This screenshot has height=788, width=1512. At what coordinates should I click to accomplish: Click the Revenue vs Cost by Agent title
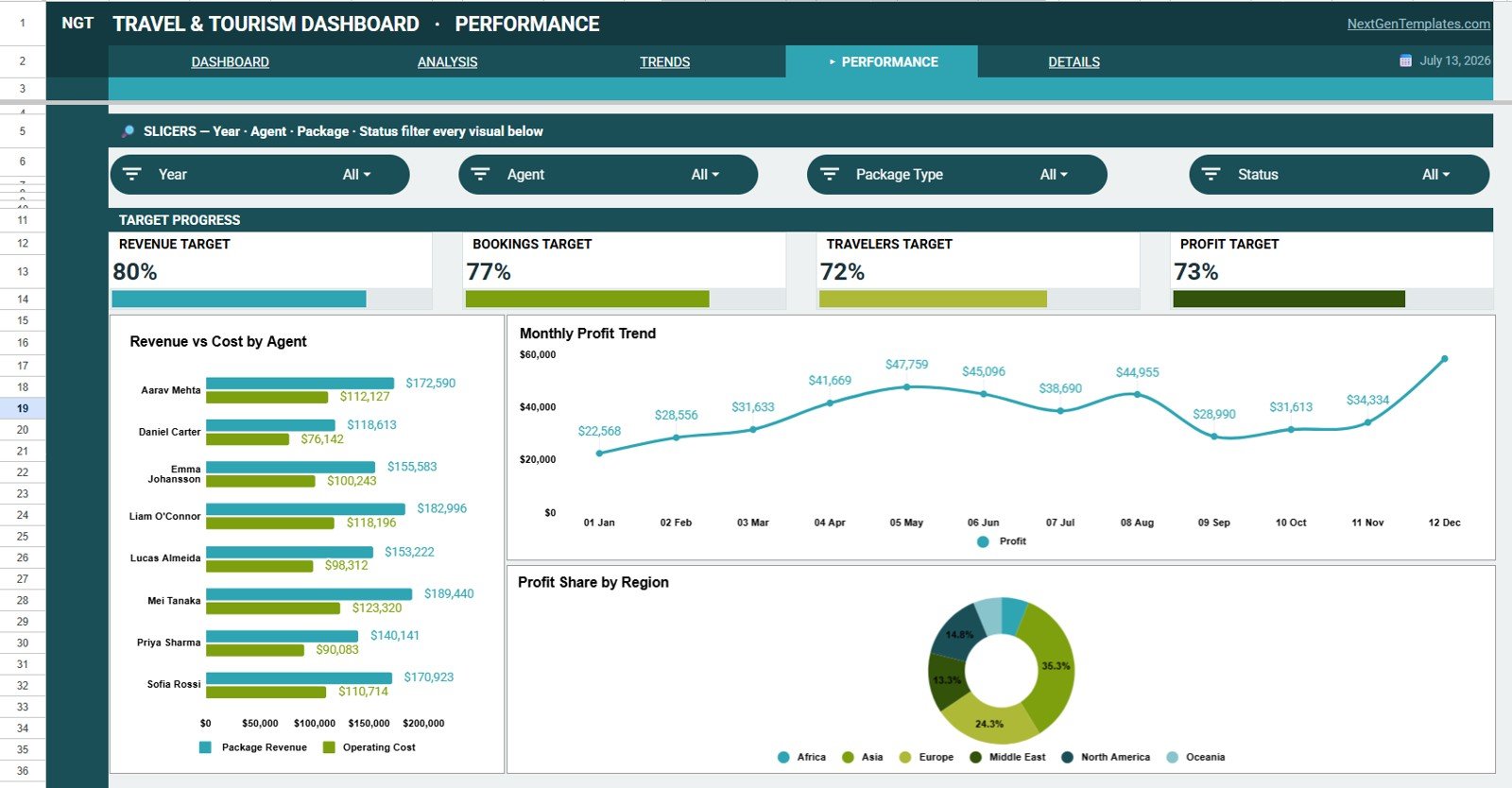pyautogui.click(x=218, y=341)
